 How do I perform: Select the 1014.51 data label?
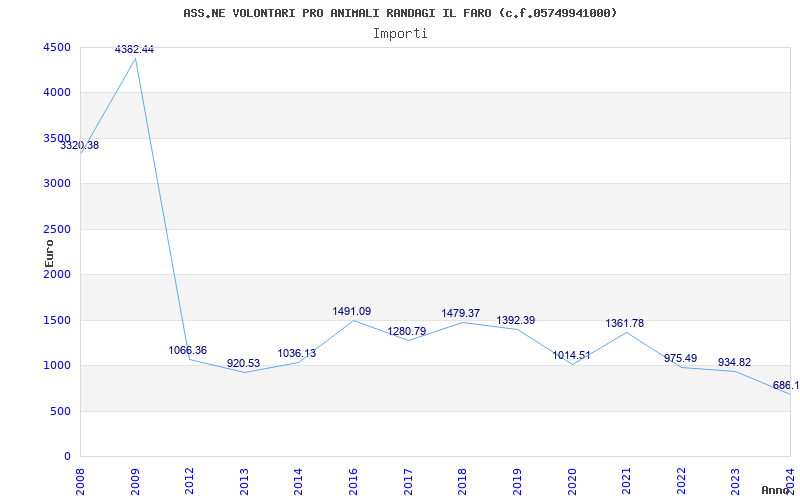[x=571, y=356]
